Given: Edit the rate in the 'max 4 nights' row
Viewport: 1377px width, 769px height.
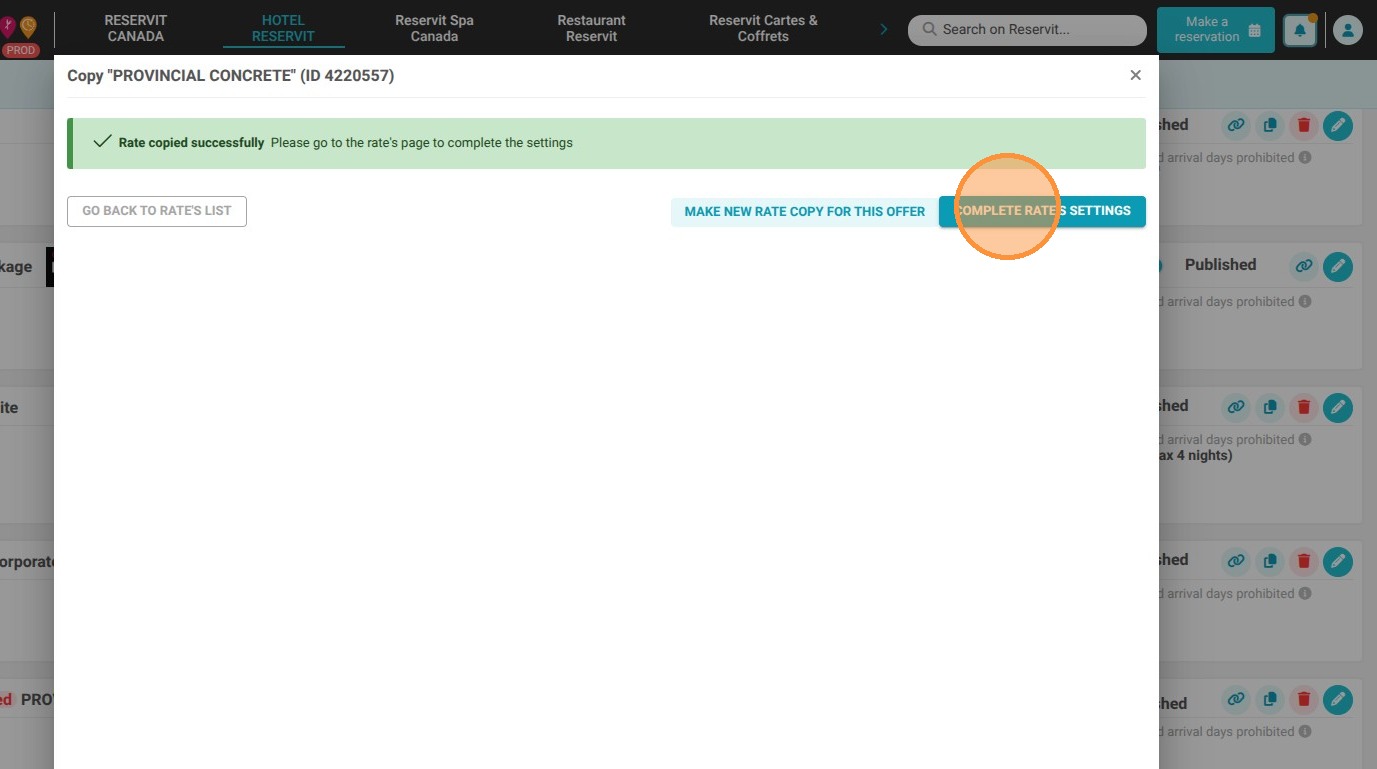Looking at the screenshot, I should tap(1338, 408).
